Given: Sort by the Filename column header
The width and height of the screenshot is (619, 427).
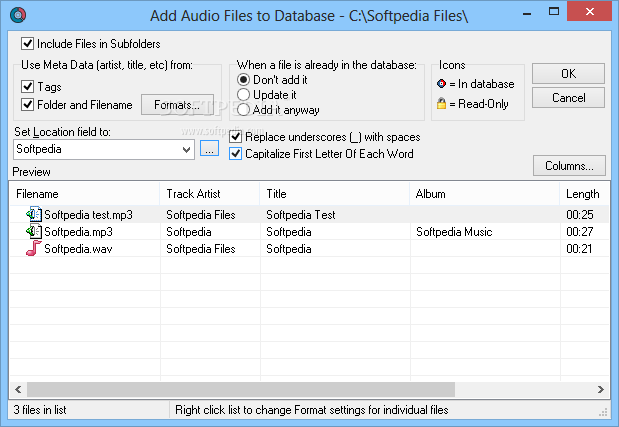Looking at the screenshot, I should [x=84, y=194].
